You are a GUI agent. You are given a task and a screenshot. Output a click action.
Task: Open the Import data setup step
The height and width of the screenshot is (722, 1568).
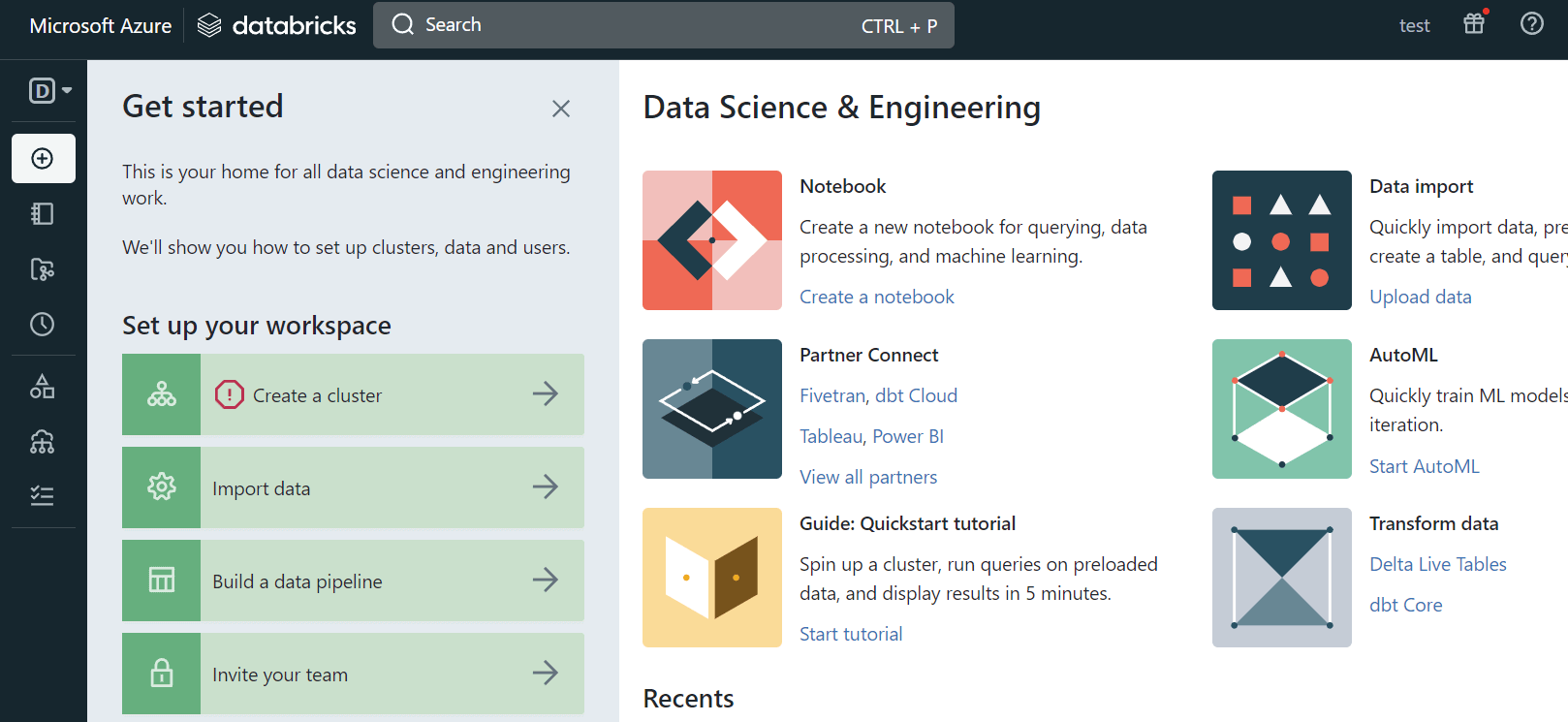pos(353,487)
